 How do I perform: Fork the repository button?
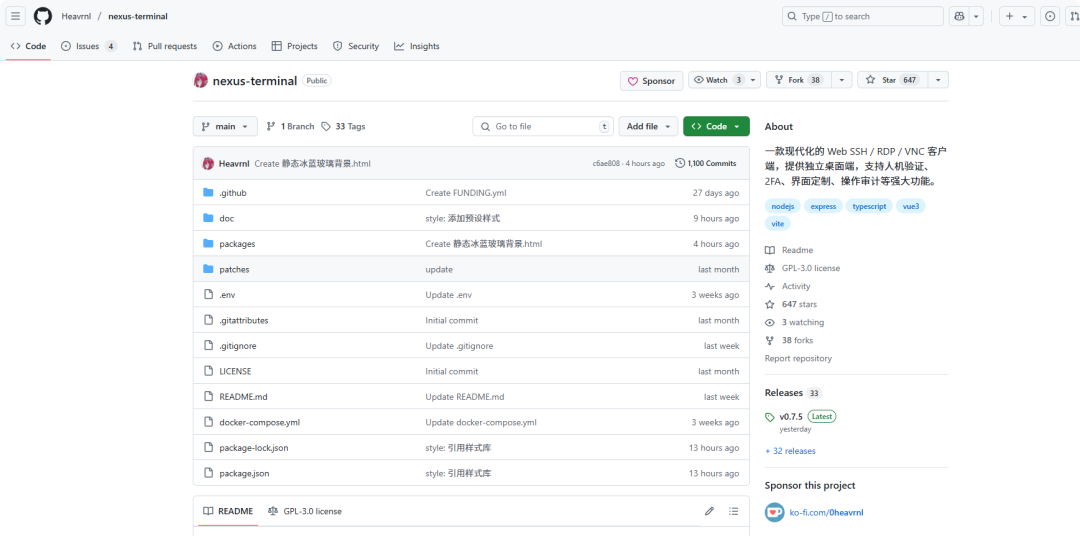799,80
